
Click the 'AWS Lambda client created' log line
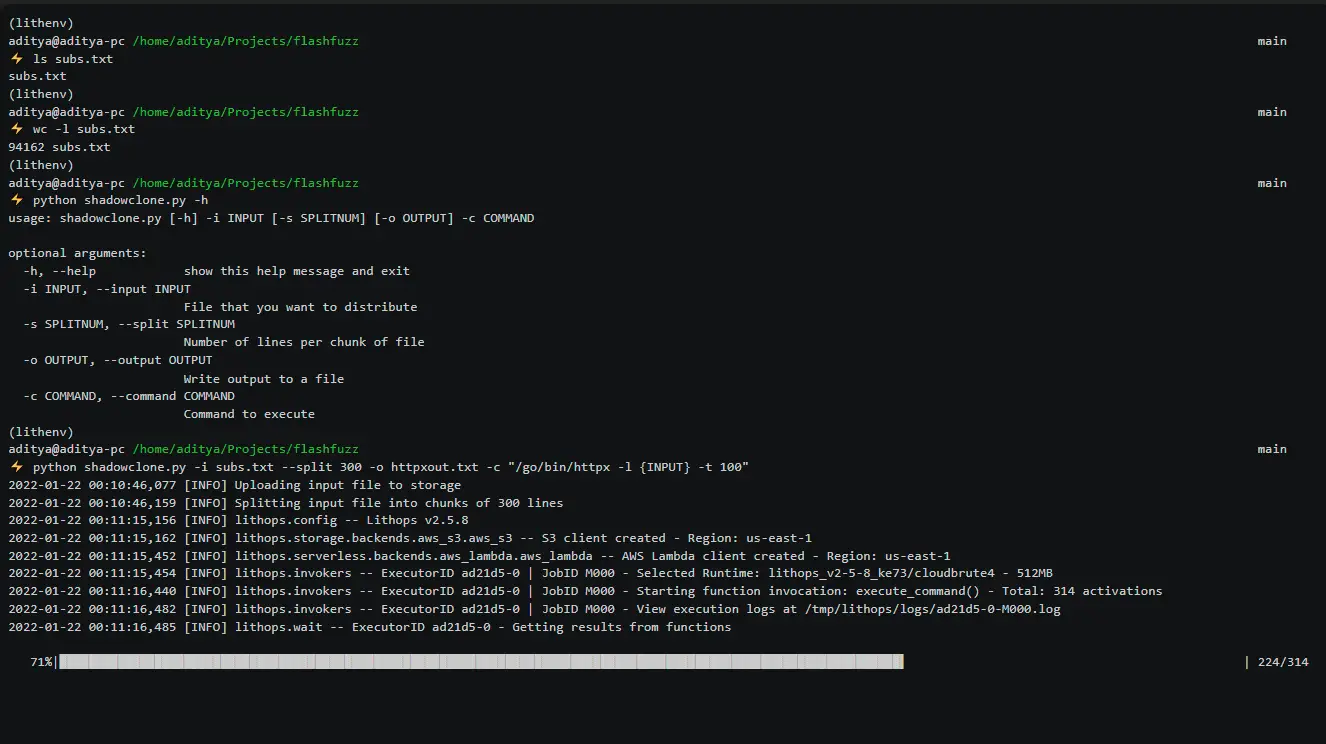point(479,556)
